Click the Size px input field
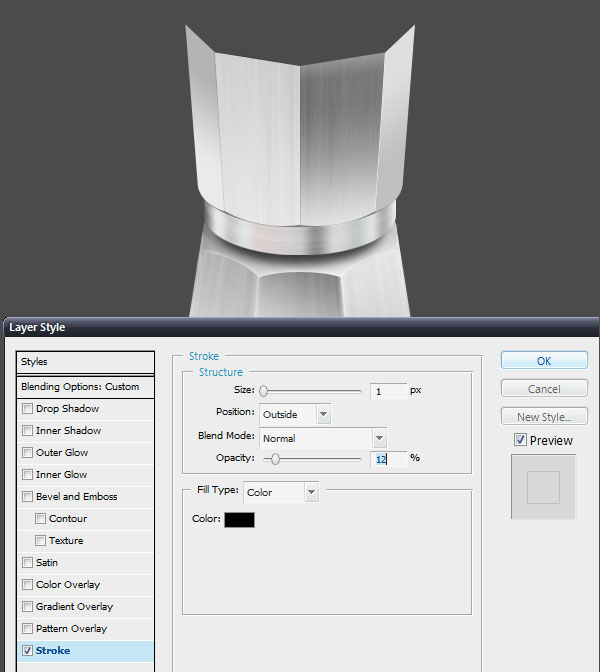Viewport: 600px width, 672px height. pos(388,391)
